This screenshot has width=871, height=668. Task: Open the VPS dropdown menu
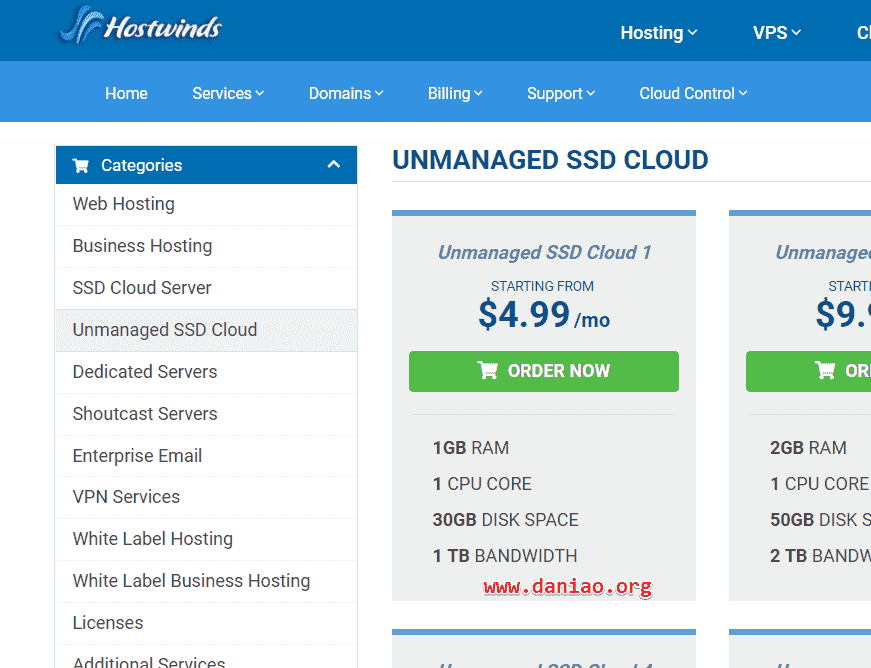777,33
